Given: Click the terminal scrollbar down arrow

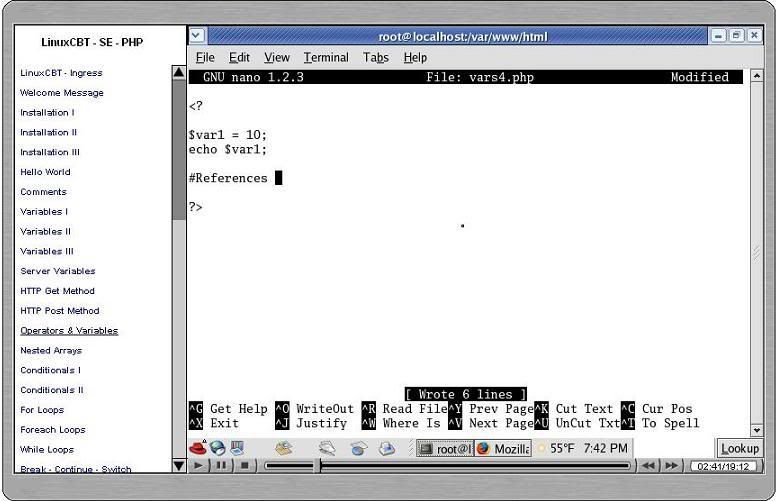Looking at the screenshot, I should point(756,430).
